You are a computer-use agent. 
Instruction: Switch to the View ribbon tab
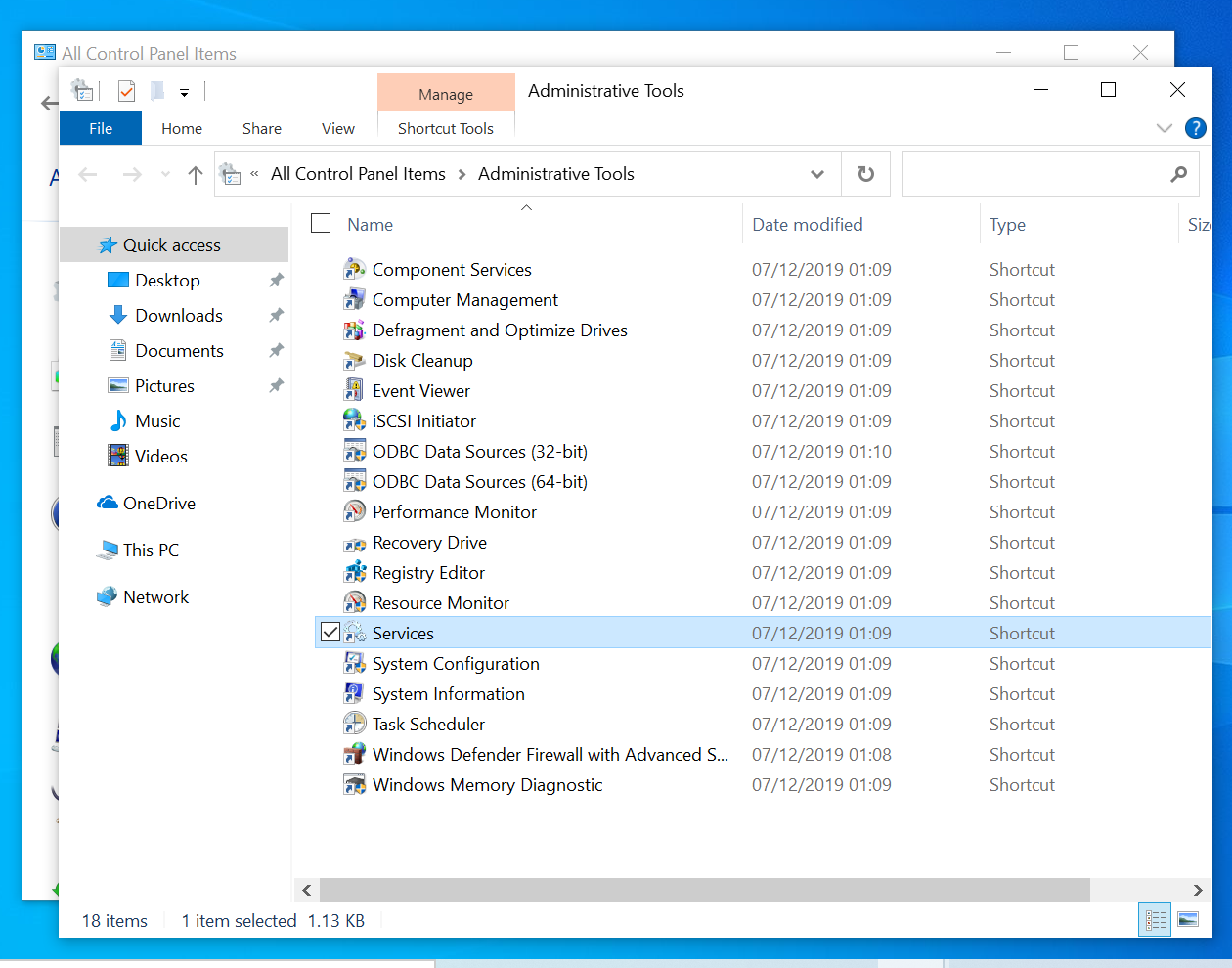coord(337,128)
